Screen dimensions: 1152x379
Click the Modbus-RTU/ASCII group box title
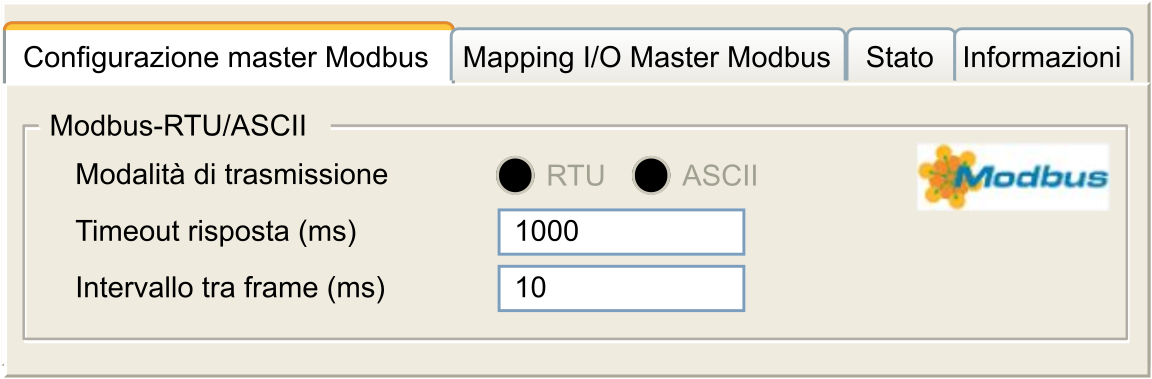tap(178, 126)
